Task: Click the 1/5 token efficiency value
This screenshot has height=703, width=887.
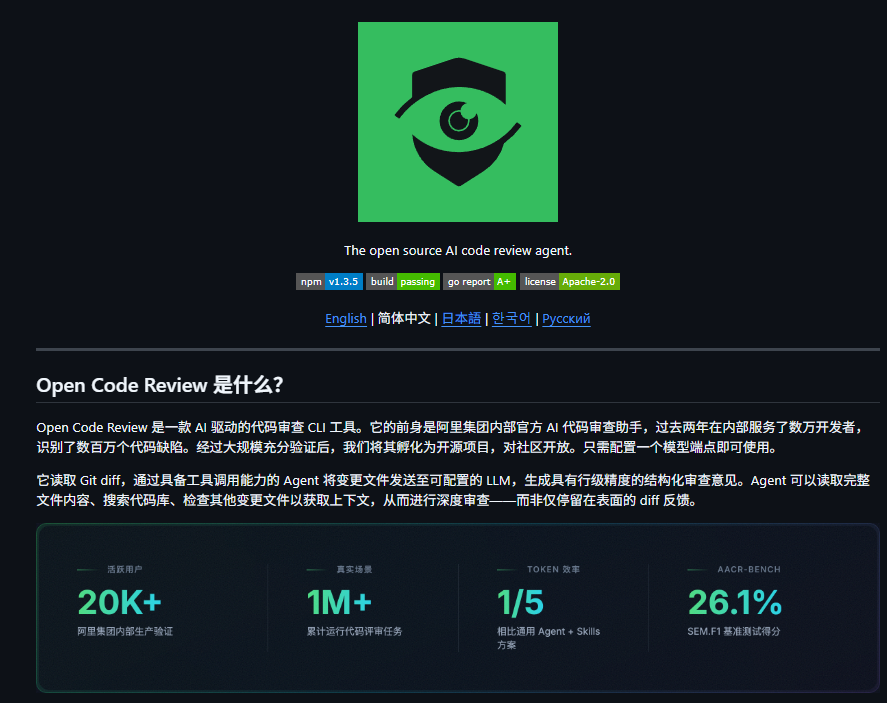Action: pyautogui.click(x=520, y=602)
